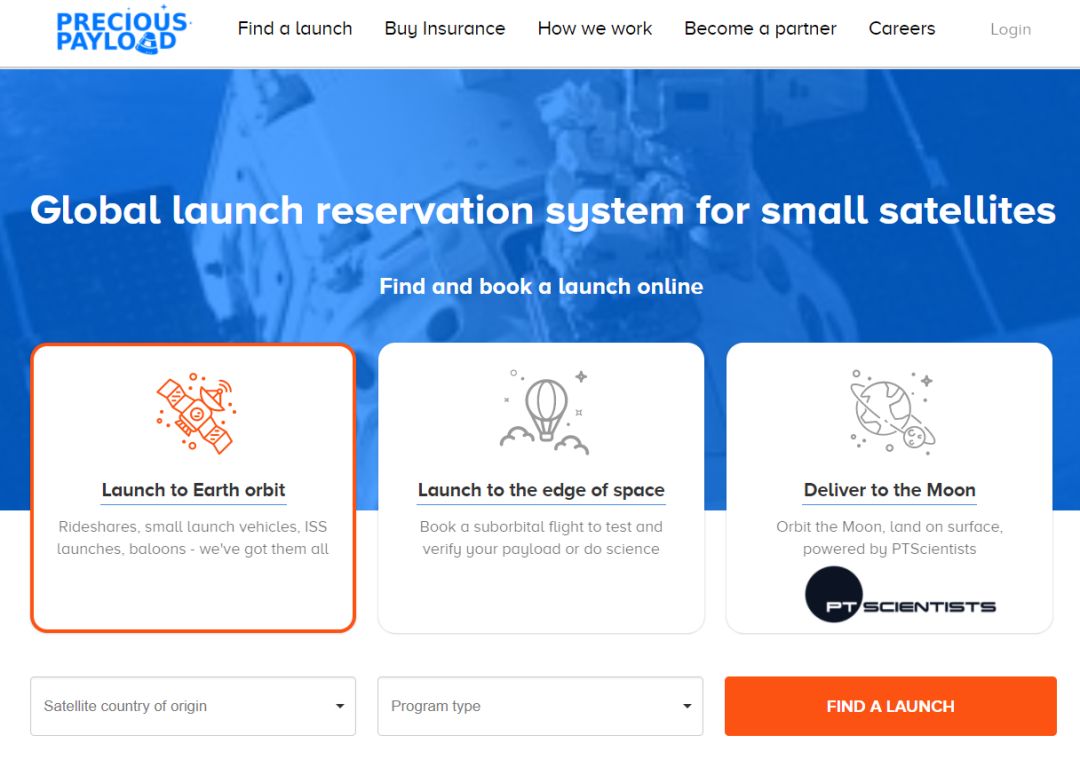Click the Login link
Viewport: 1080px width, 775px height.
pyautogui.click(x=1010, y=30)
